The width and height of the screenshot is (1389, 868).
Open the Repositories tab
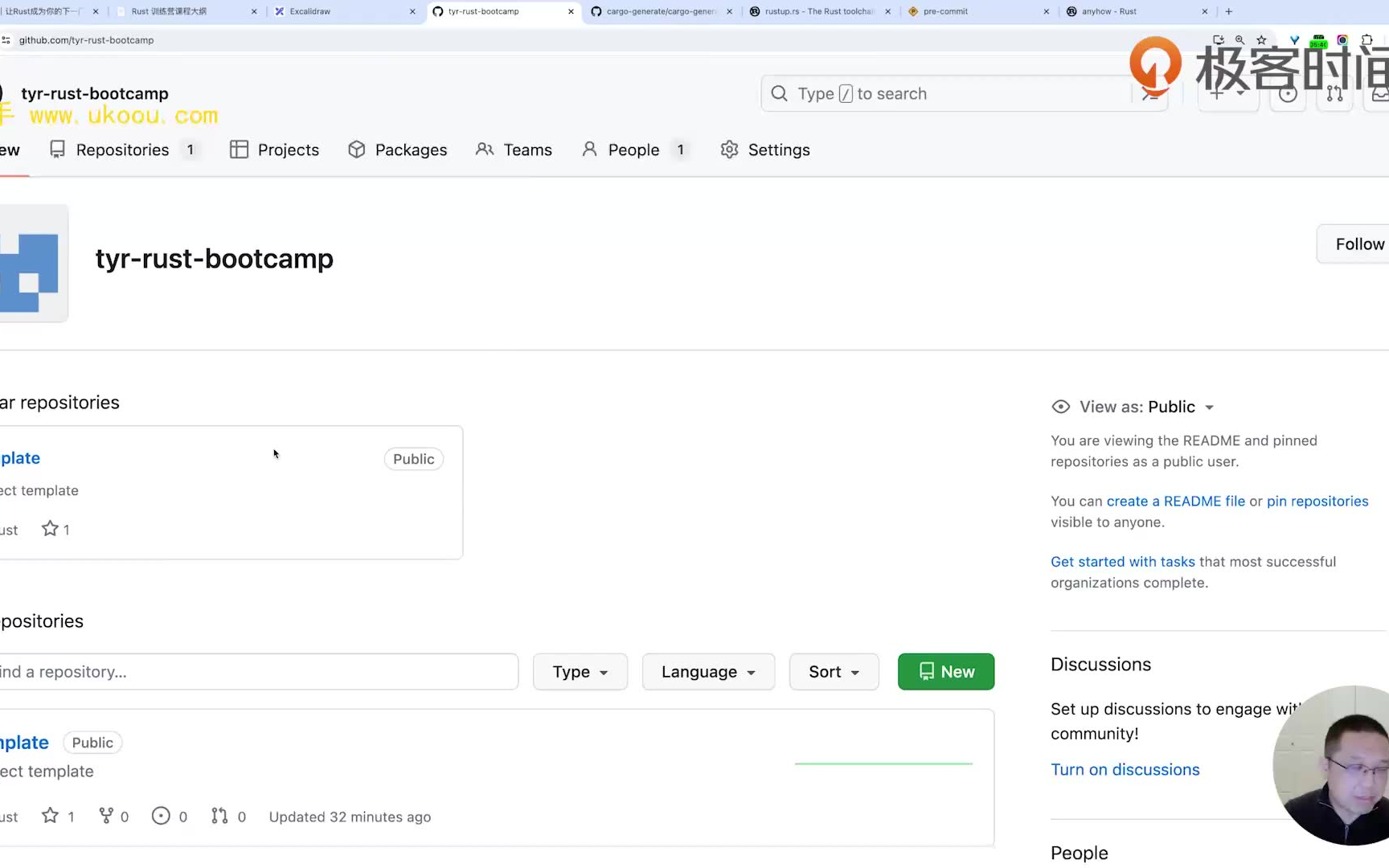tap(125, 149)
